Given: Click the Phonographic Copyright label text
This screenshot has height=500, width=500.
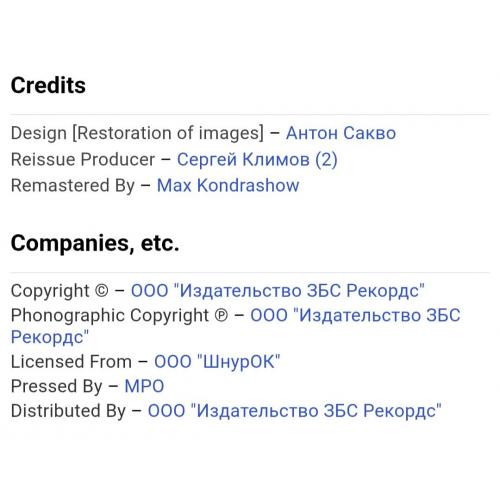Looking at the screenshot, I should tap(110, 316).
